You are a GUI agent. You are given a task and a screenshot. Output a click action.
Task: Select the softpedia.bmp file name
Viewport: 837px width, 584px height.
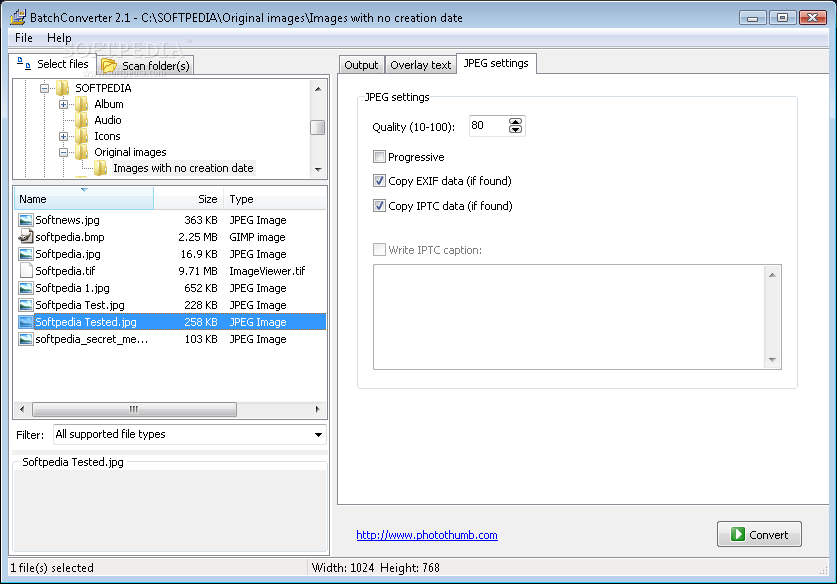click(70, 237)
